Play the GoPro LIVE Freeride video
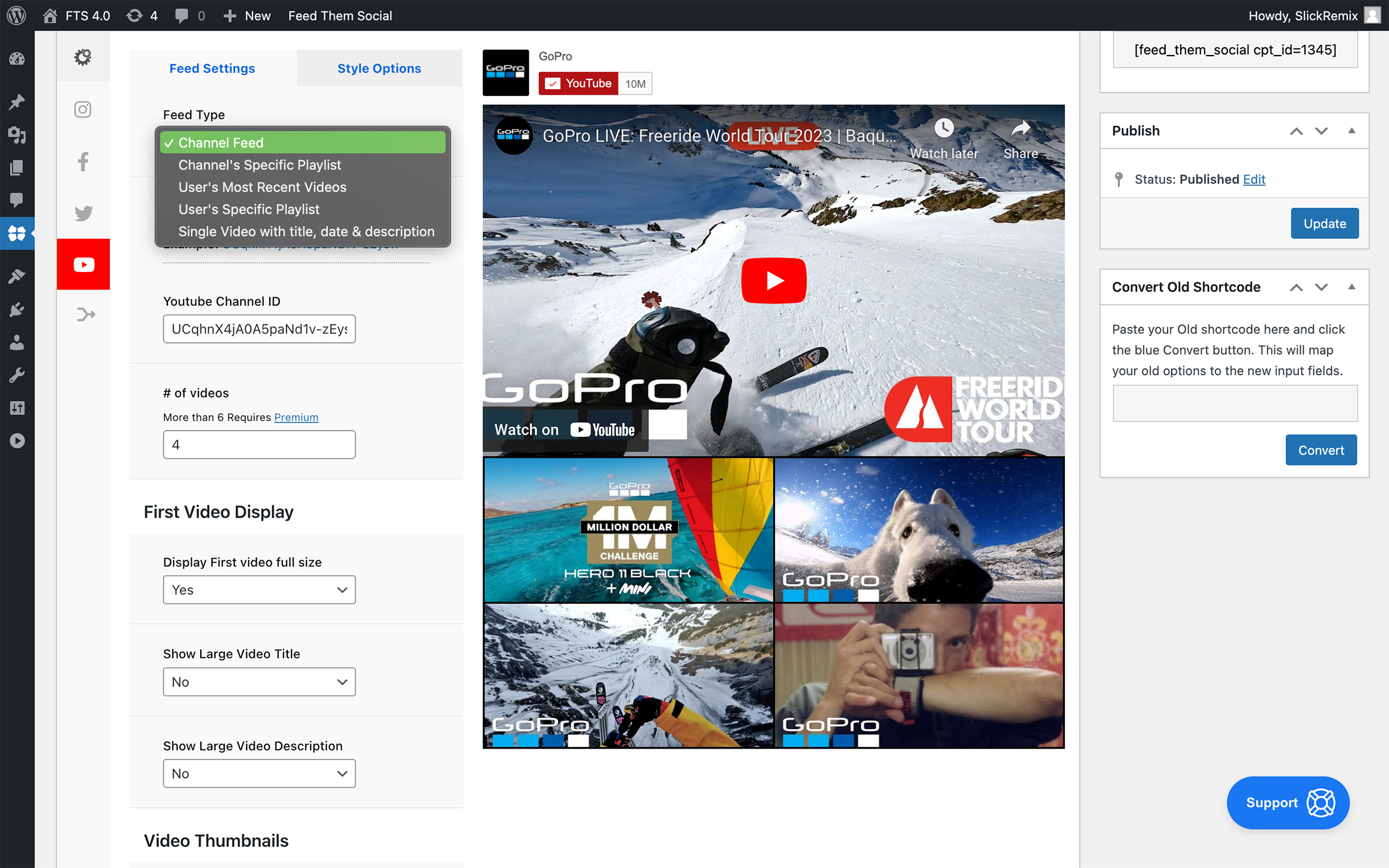The image size is (1389, 868). tap(773, 280)
